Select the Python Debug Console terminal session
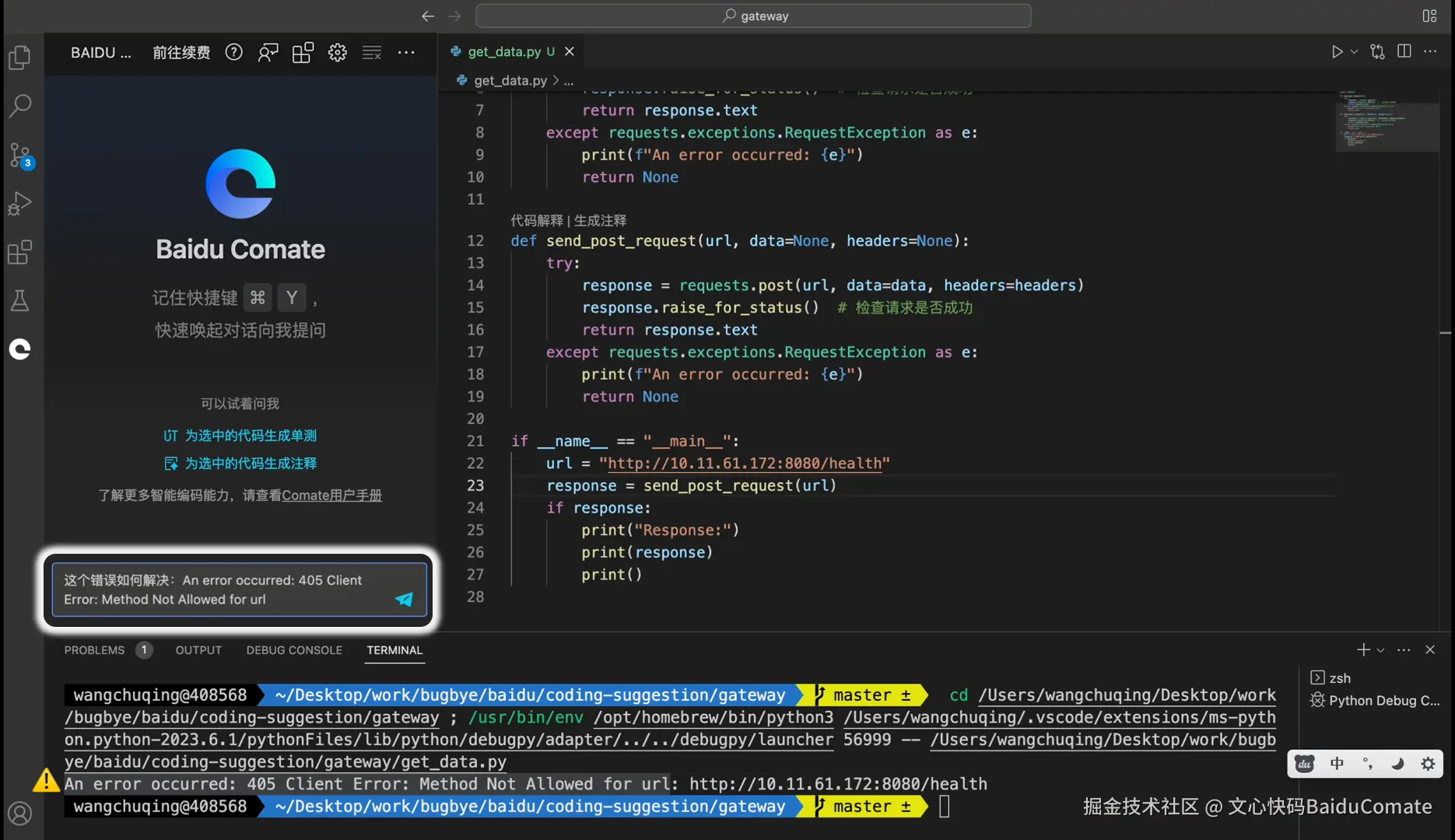Image resolution: width=1455 pixels, height=840 pixels. [1375, 700]
